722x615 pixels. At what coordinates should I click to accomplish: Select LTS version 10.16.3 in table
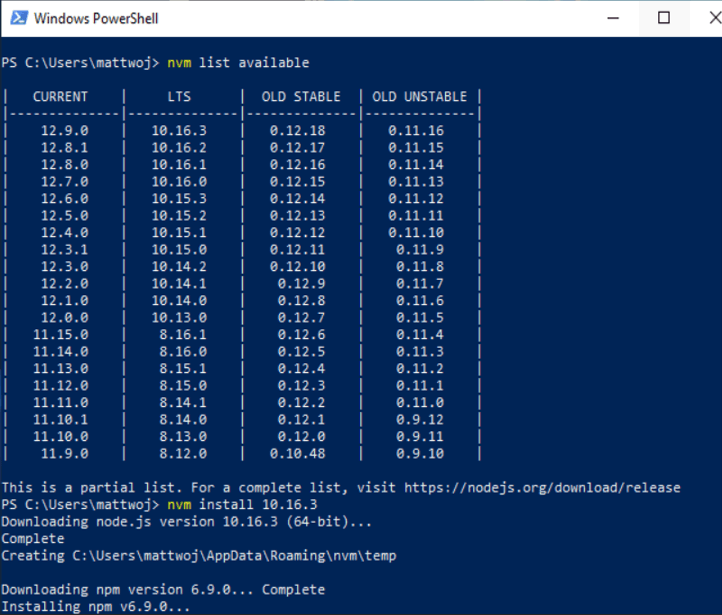[180, 131]
